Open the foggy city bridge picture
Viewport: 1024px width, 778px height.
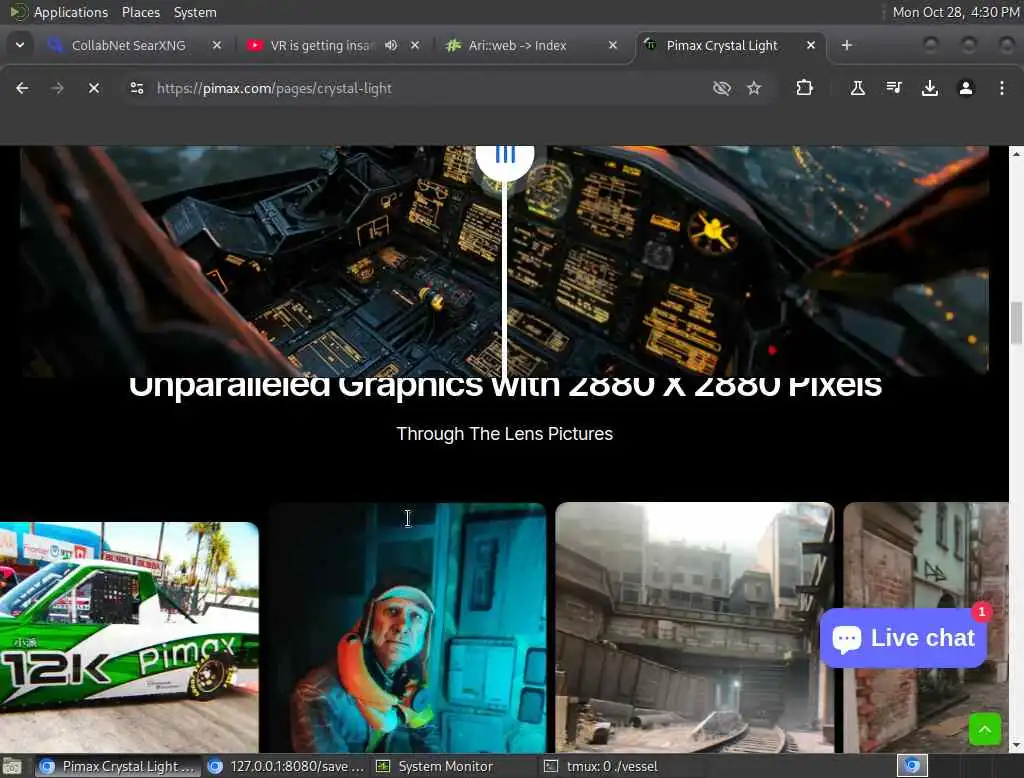pyautogui.click(x=694, y=627)
